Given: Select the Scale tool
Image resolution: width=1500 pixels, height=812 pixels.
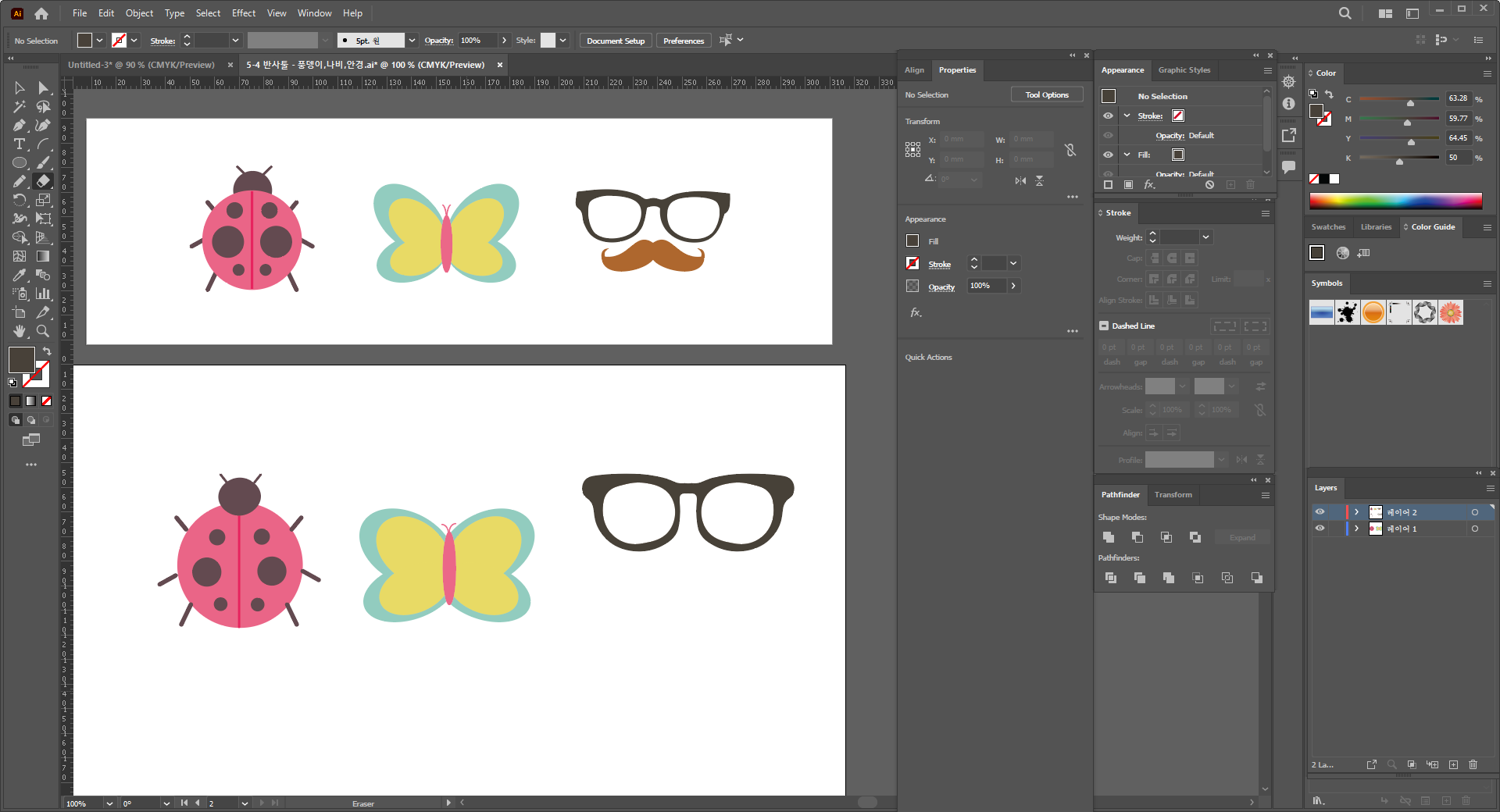Looking at the screenshot, I should tap(43, 201).
